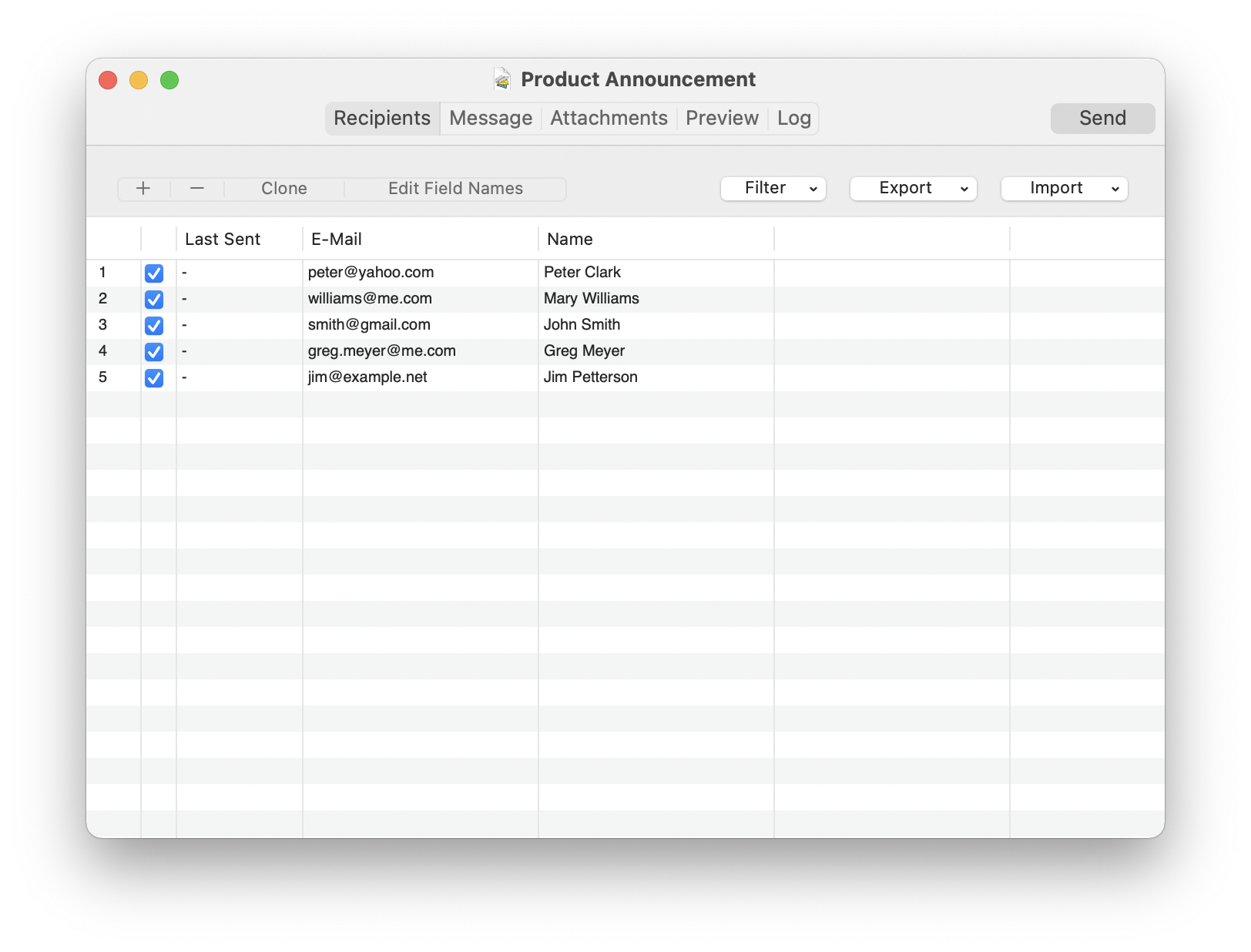Click row number 3 in the table
The image size is (1251, 952).
click(102, 325)
